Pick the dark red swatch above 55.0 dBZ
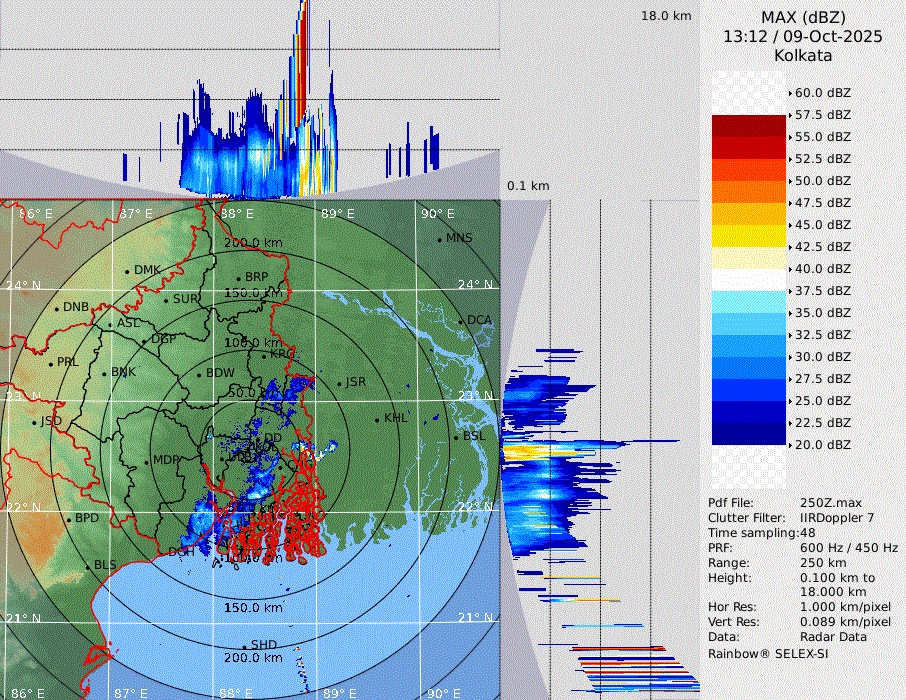The image size is (906, 700). (x=748, y=126)
